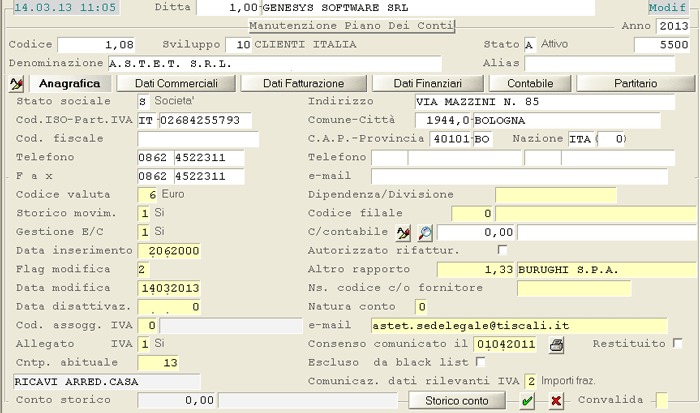Image resolution: width=700 pixels, height=413 pixels.
Task: Go to the Contabile tab
Action: point(530,83)
